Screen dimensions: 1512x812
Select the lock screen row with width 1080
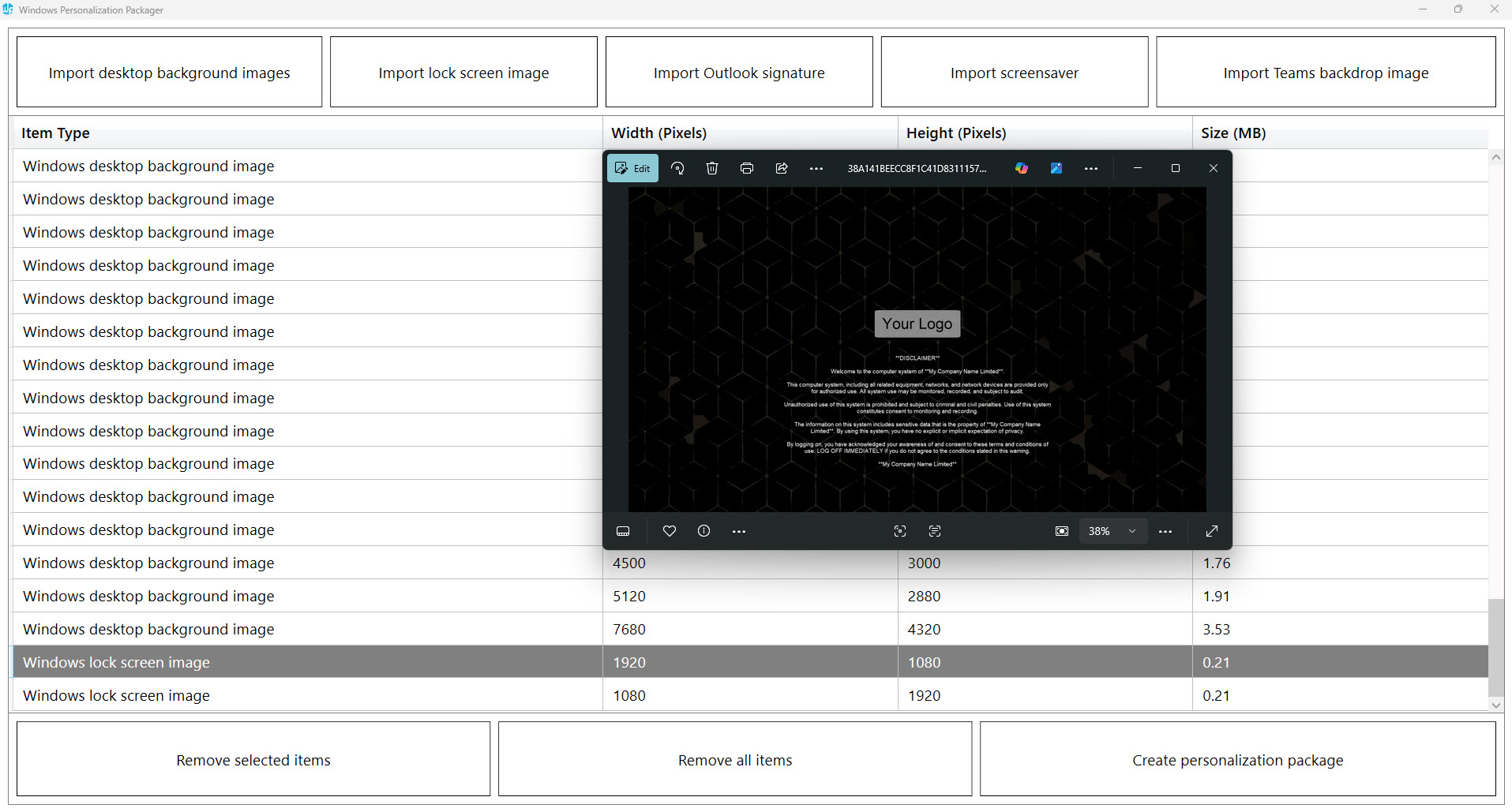(x=751, y=695)
